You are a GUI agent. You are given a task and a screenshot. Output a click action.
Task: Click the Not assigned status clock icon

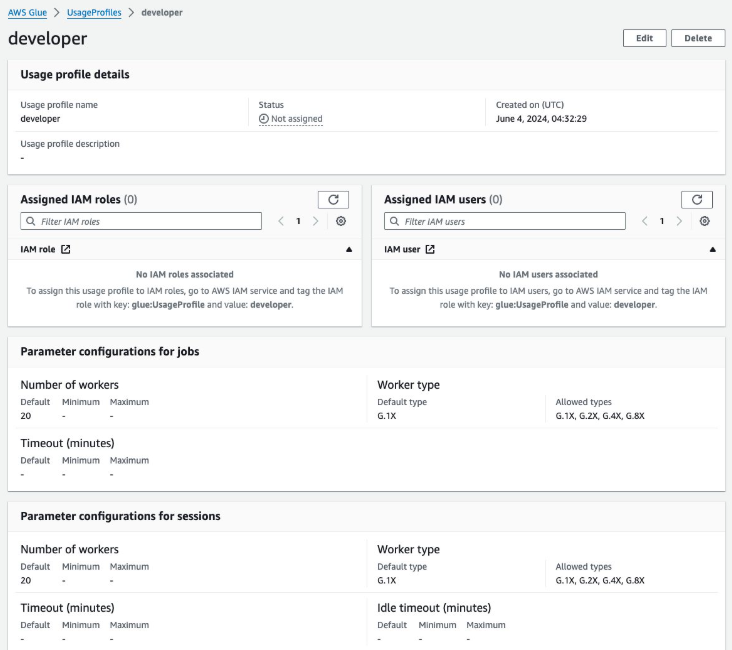264,119
